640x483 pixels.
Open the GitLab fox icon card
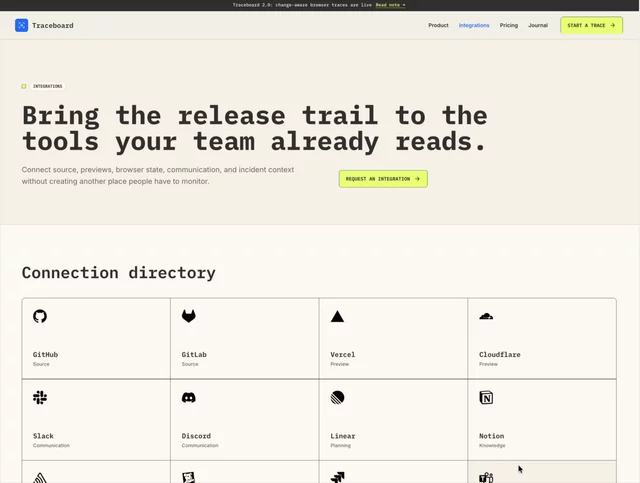(x=189, y=316)
